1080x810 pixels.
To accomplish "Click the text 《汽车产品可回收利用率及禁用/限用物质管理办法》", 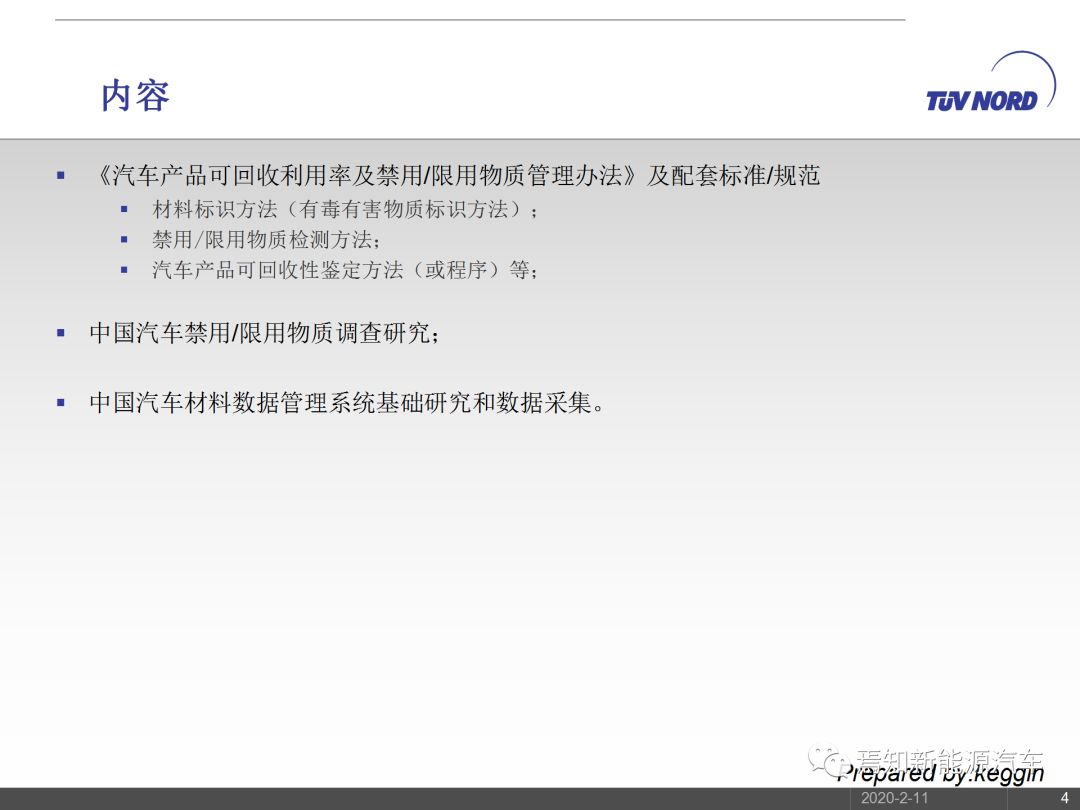I will 365,176.
